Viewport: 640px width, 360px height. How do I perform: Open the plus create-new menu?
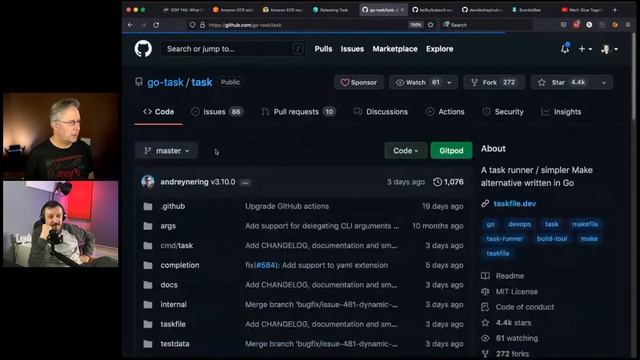click(585, 49)
